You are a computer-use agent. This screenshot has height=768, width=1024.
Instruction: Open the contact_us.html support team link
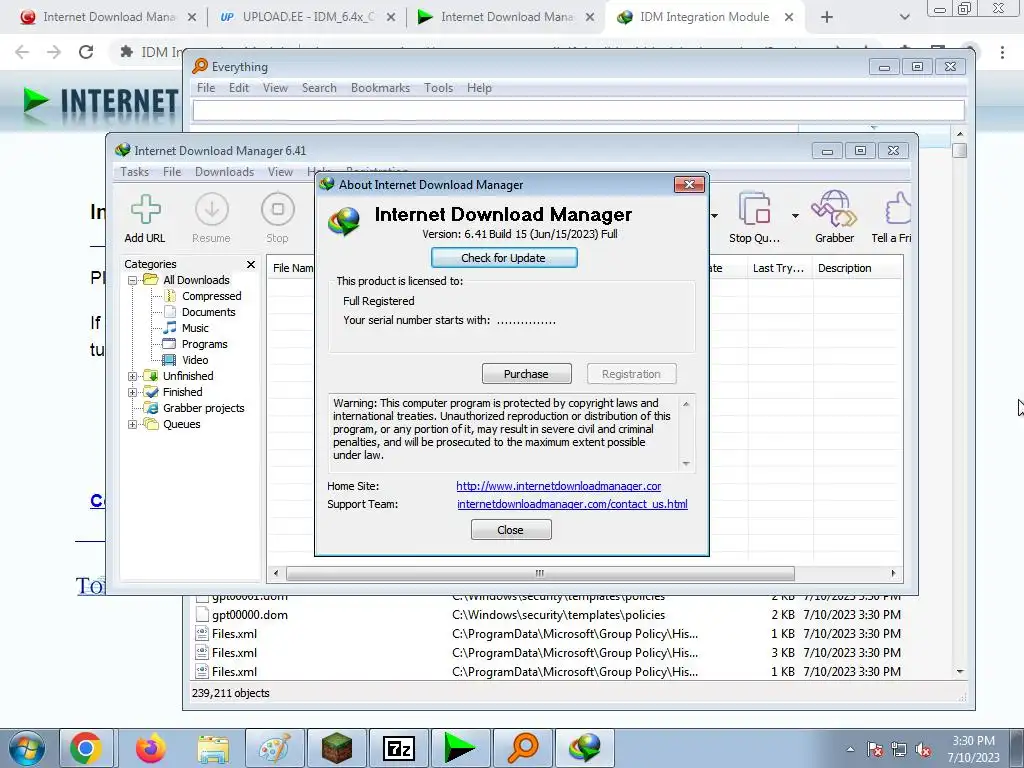pyautogui.click(x=572, y=504)
